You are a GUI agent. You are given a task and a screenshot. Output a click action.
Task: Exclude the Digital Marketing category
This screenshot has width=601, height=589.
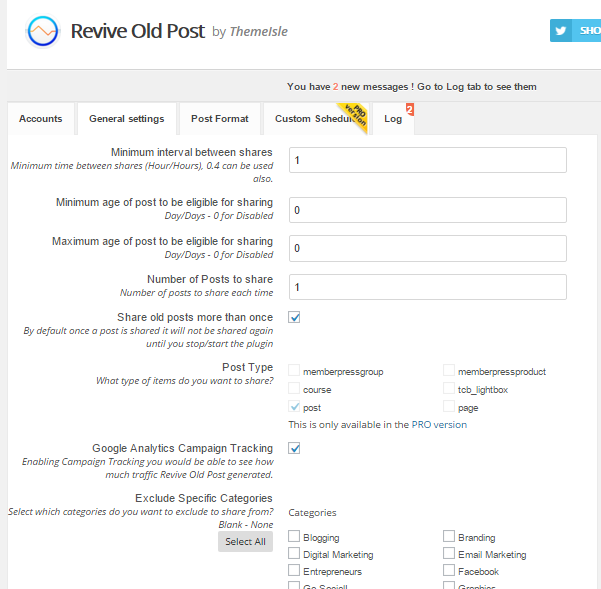[x=294, y=553]
